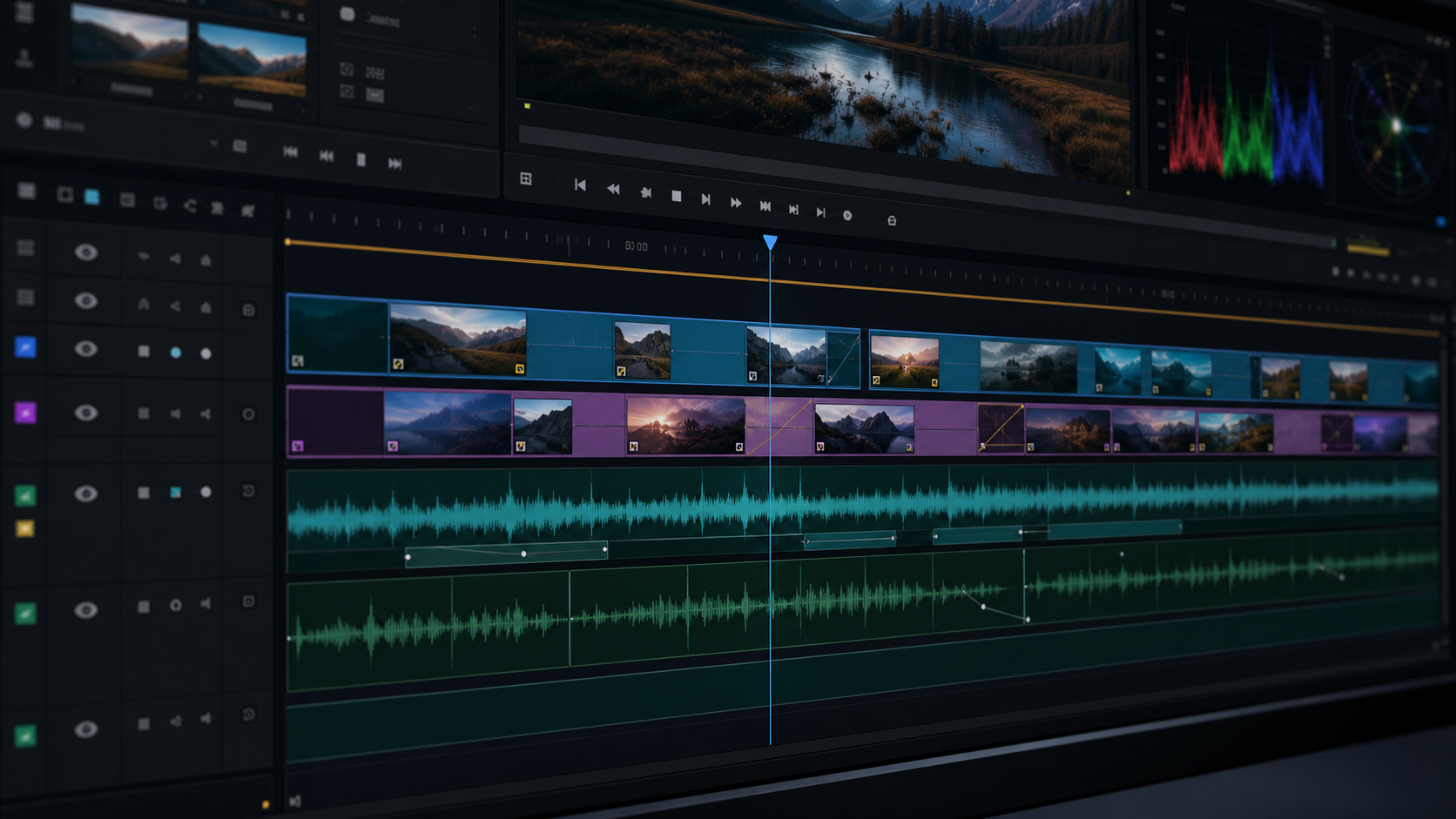Click the RGB parade scope display

click(x=1246, y=120)
